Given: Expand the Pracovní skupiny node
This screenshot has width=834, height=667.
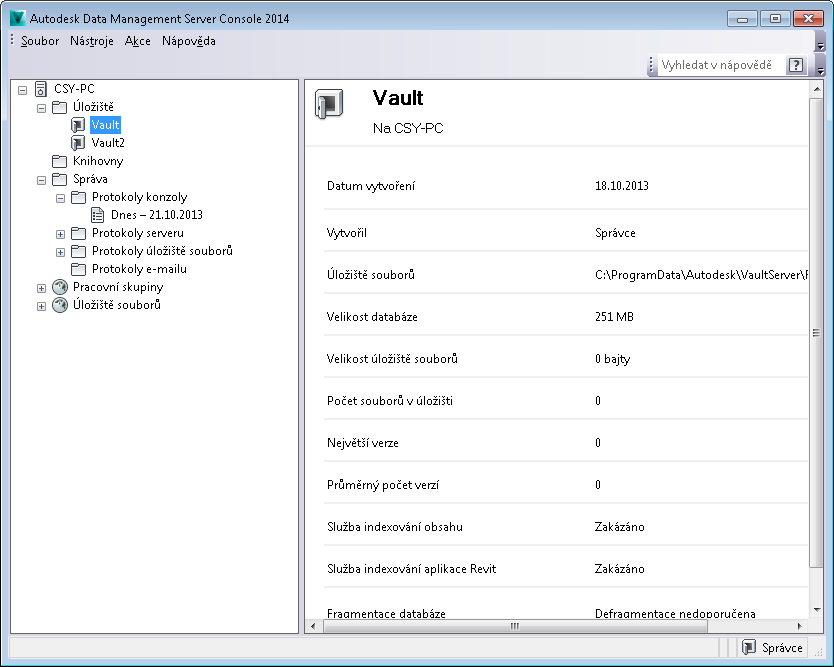Looking at the screenshot, I should pyautogui.click(x=41, y=288).
